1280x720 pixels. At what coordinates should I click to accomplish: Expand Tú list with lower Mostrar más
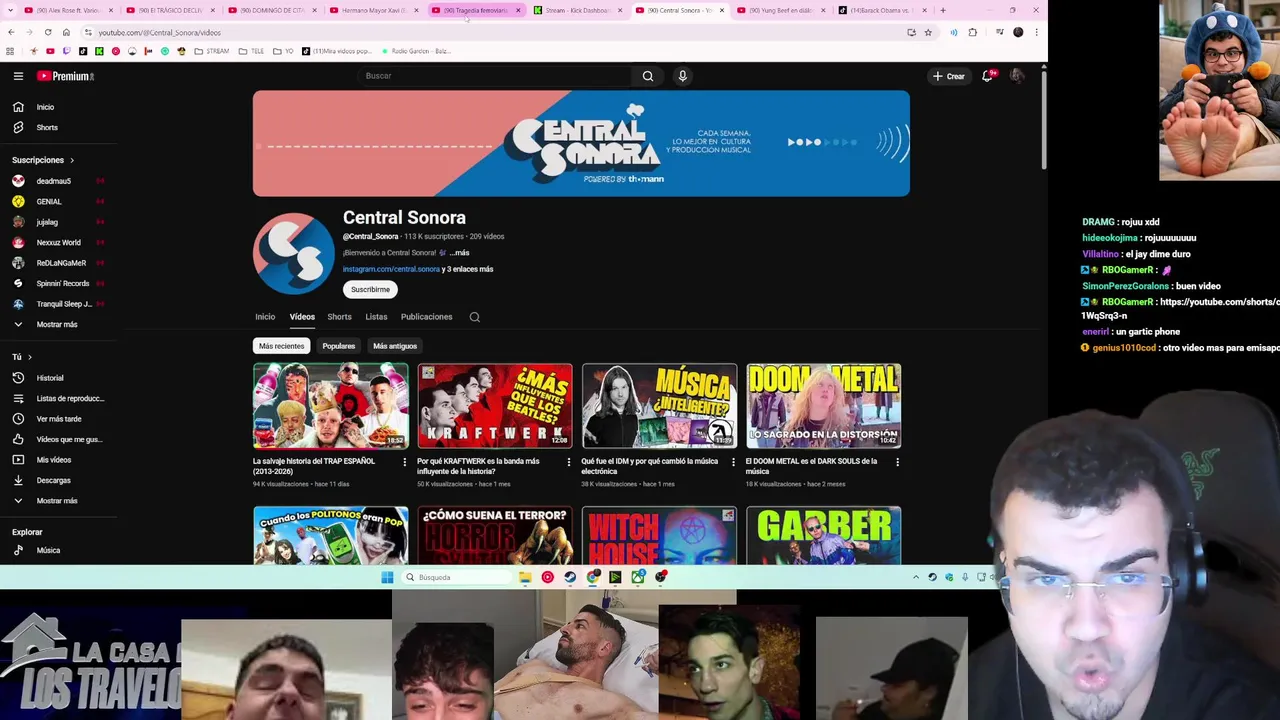58,500
